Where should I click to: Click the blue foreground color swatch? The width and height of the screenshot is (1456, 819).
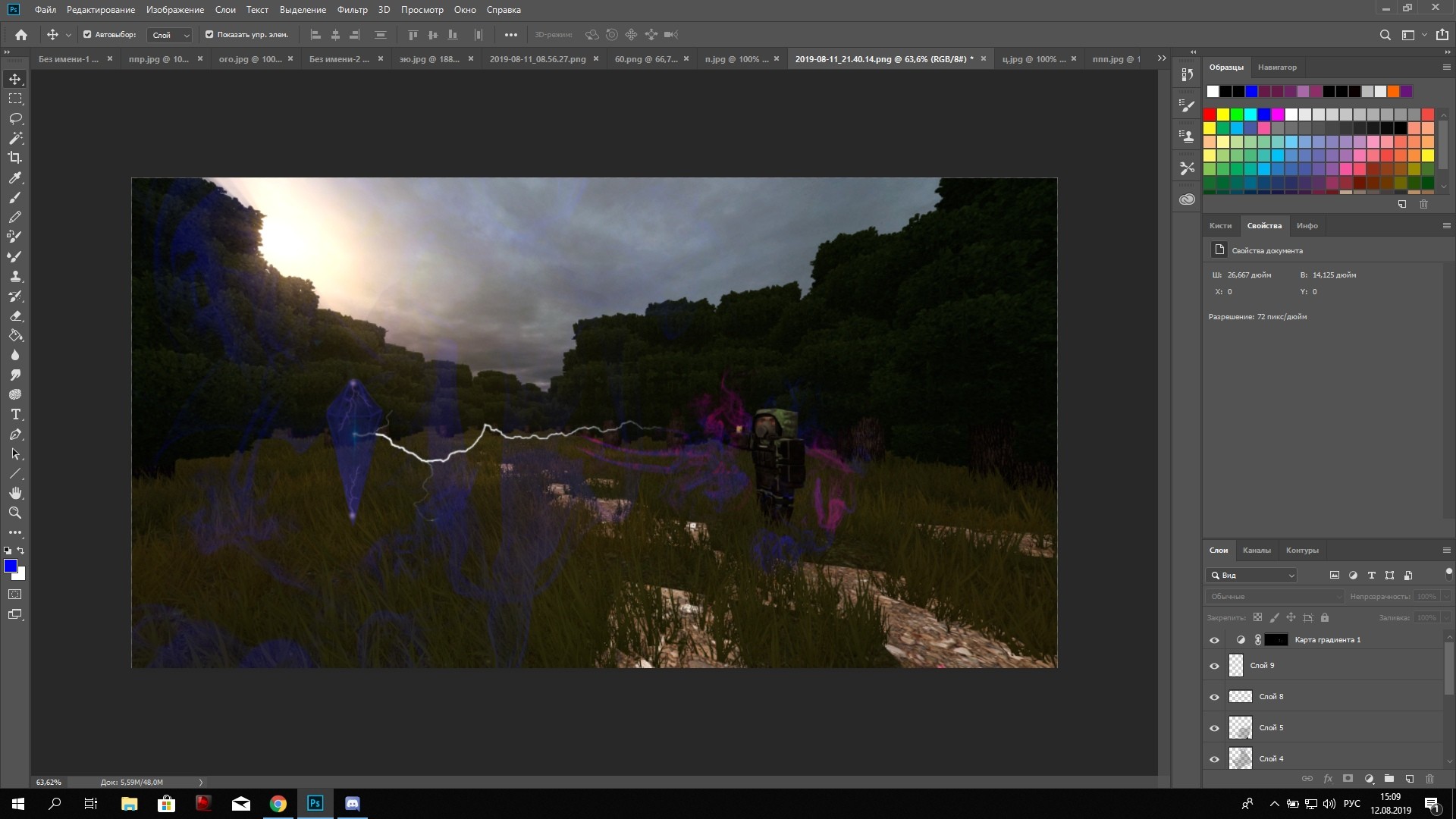click(11, 566)
